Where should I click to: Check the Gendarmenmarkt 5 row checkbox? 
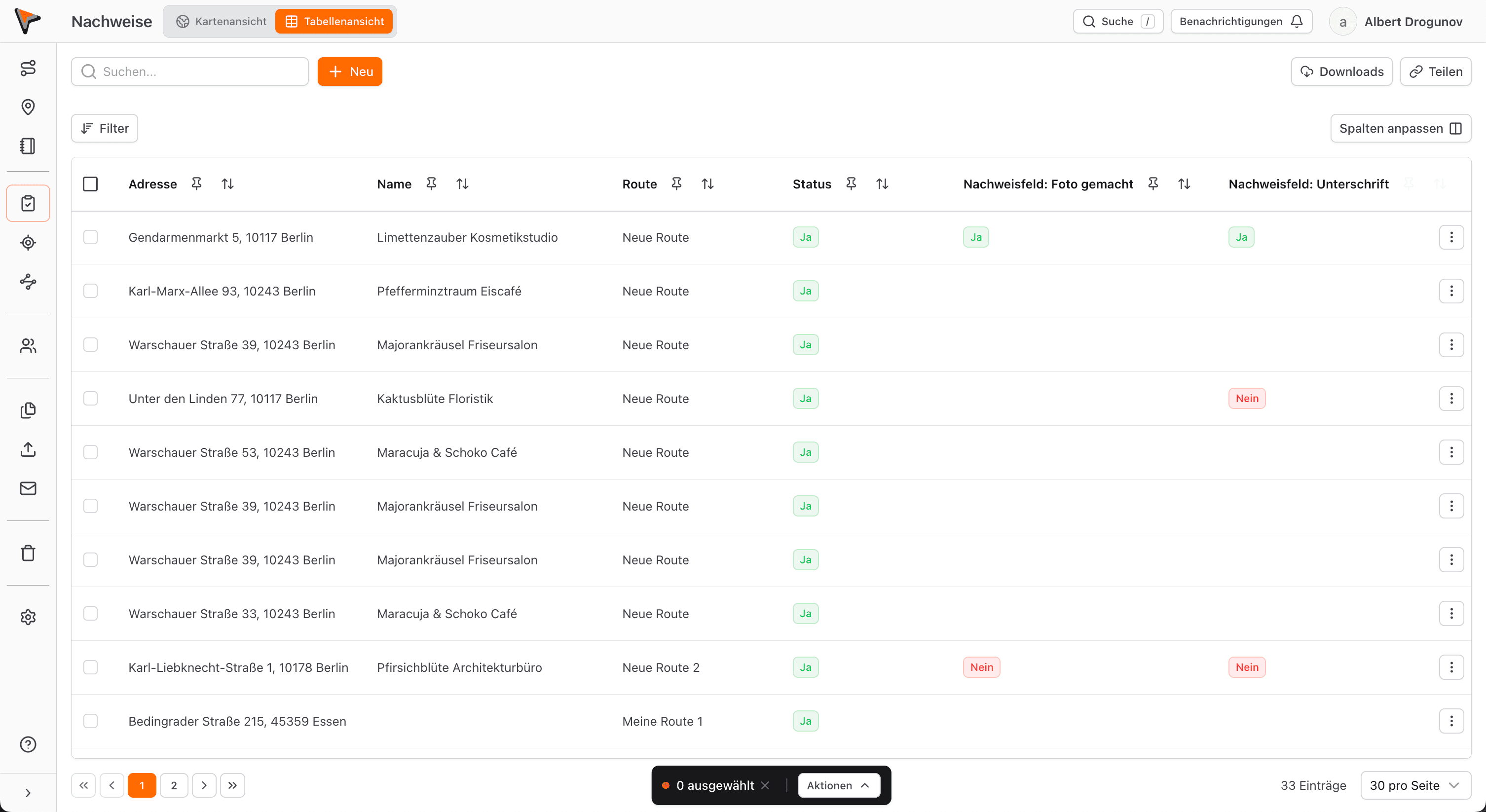91,237
